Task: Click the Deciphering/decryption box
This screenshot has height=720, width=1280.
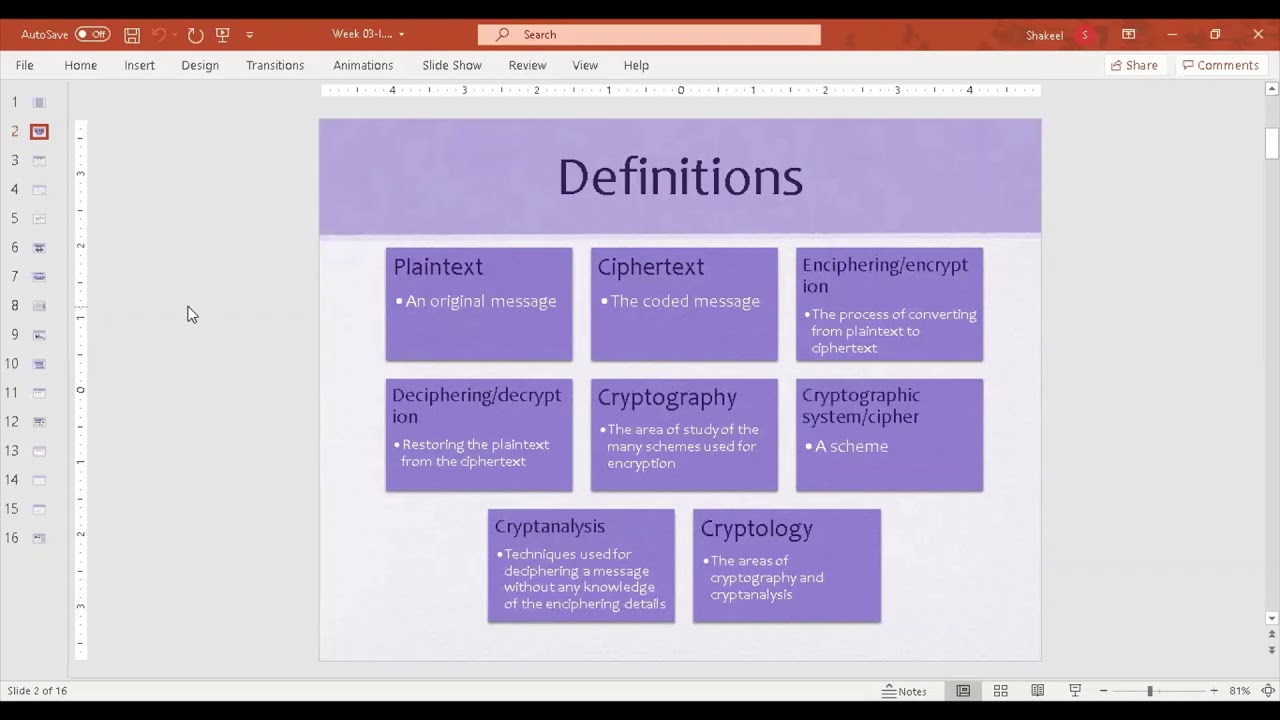Action: (479, 435)
